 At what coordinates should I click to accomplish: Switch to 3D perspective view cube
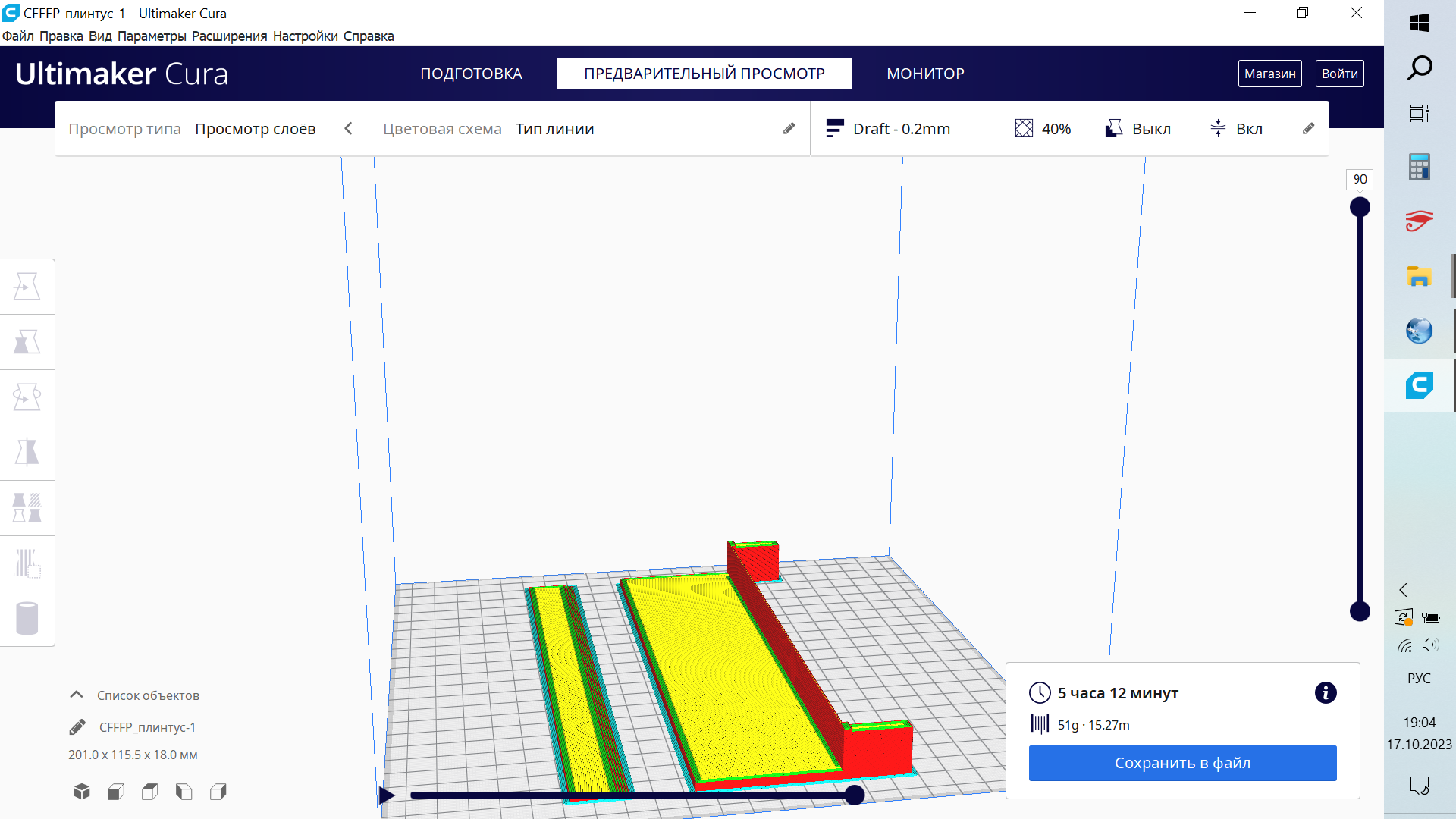pos(82,792)
